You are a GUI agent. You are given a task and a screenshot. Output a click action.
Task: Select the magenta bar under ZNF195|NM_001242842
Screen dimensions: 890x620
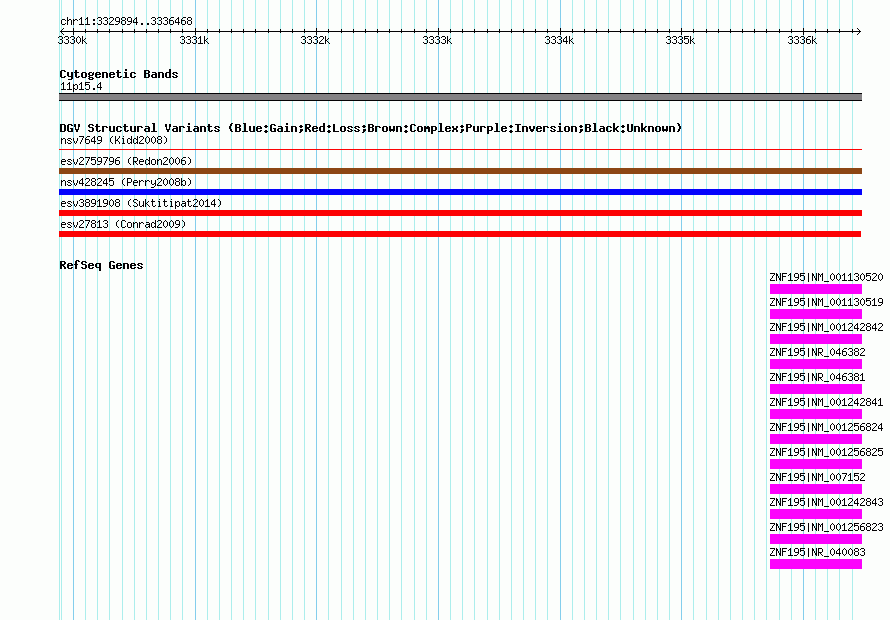(x=816, y=339)
